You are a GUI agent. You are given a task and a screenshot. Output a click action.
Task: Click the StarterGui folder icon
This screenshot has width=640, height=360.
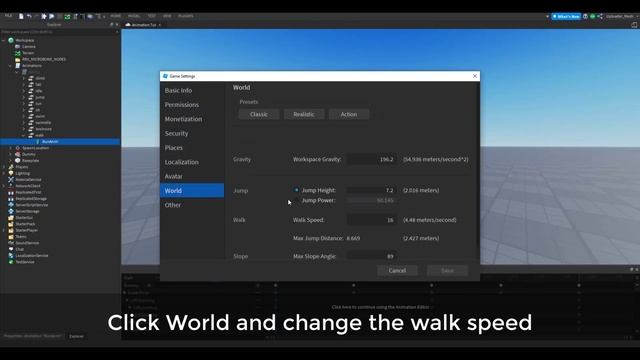coord(11,218)
